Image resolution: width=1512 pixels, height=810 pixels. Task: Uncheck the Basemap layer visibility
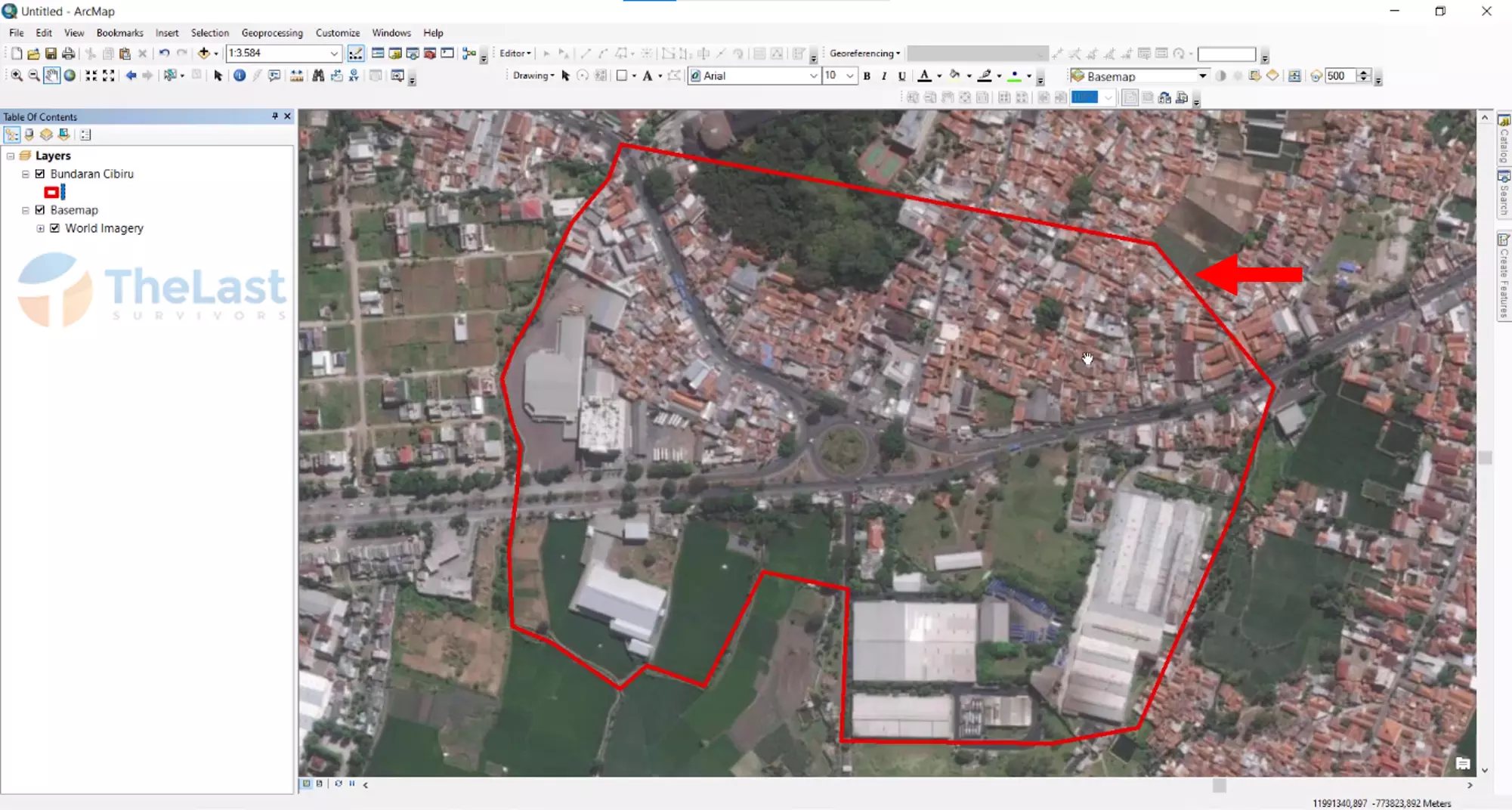point(40,210)
